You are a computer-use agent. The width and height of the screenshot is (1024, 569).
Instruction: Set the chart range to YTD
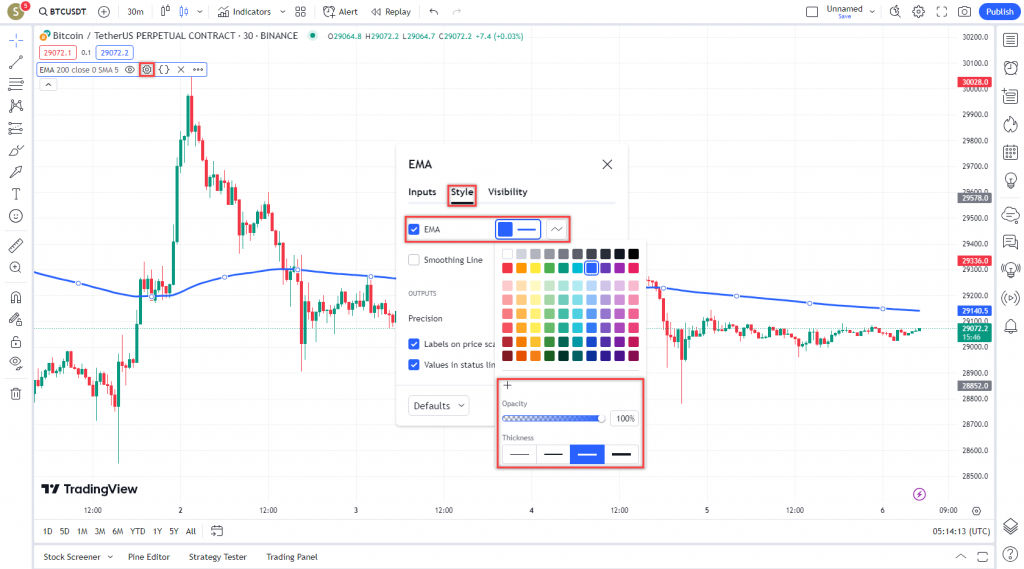(137, 531)
